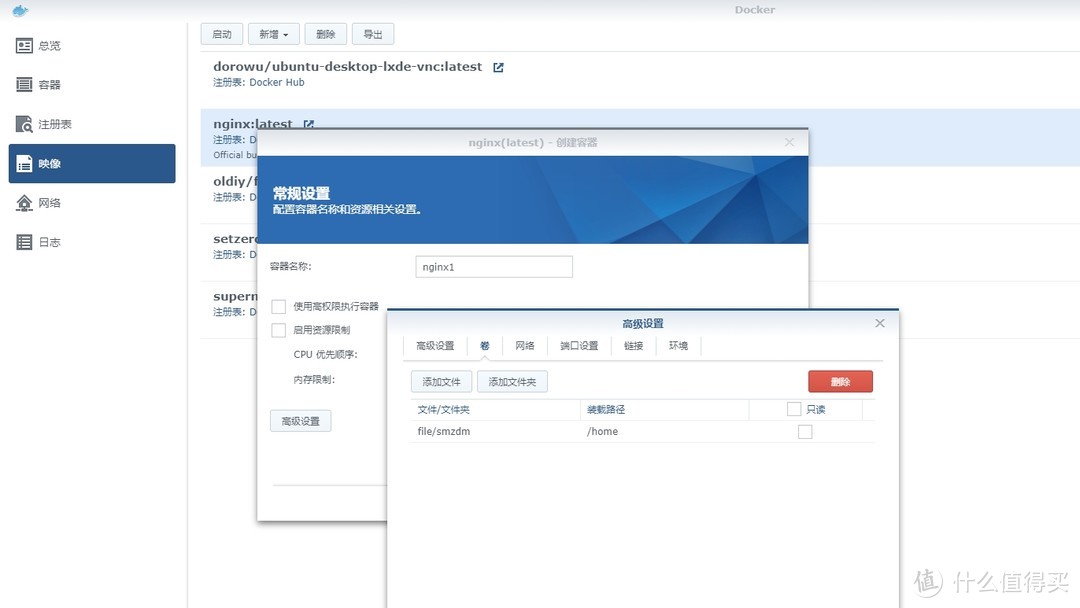
Task: Click the 添加文件夹 (Add Folder) button
Action: pos(512,381)
